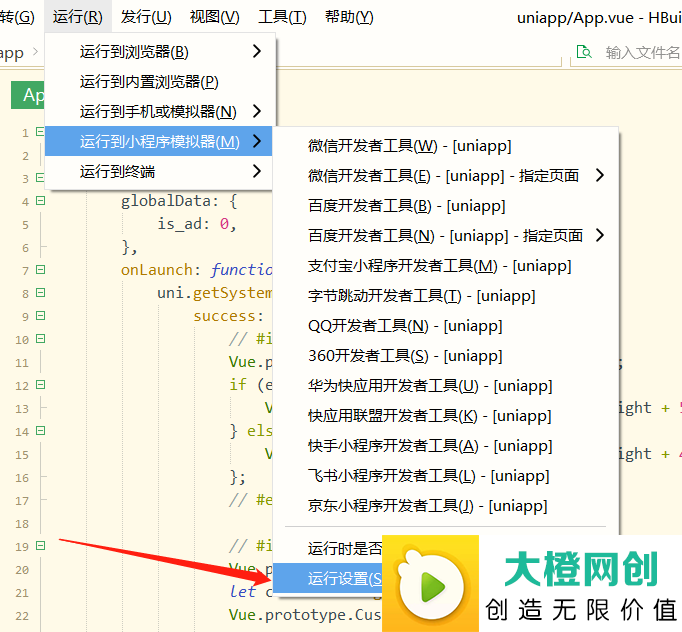This screenshot has height=632, width=682.
Task: Open the 发行(U) menu
Action: point(146,17)
